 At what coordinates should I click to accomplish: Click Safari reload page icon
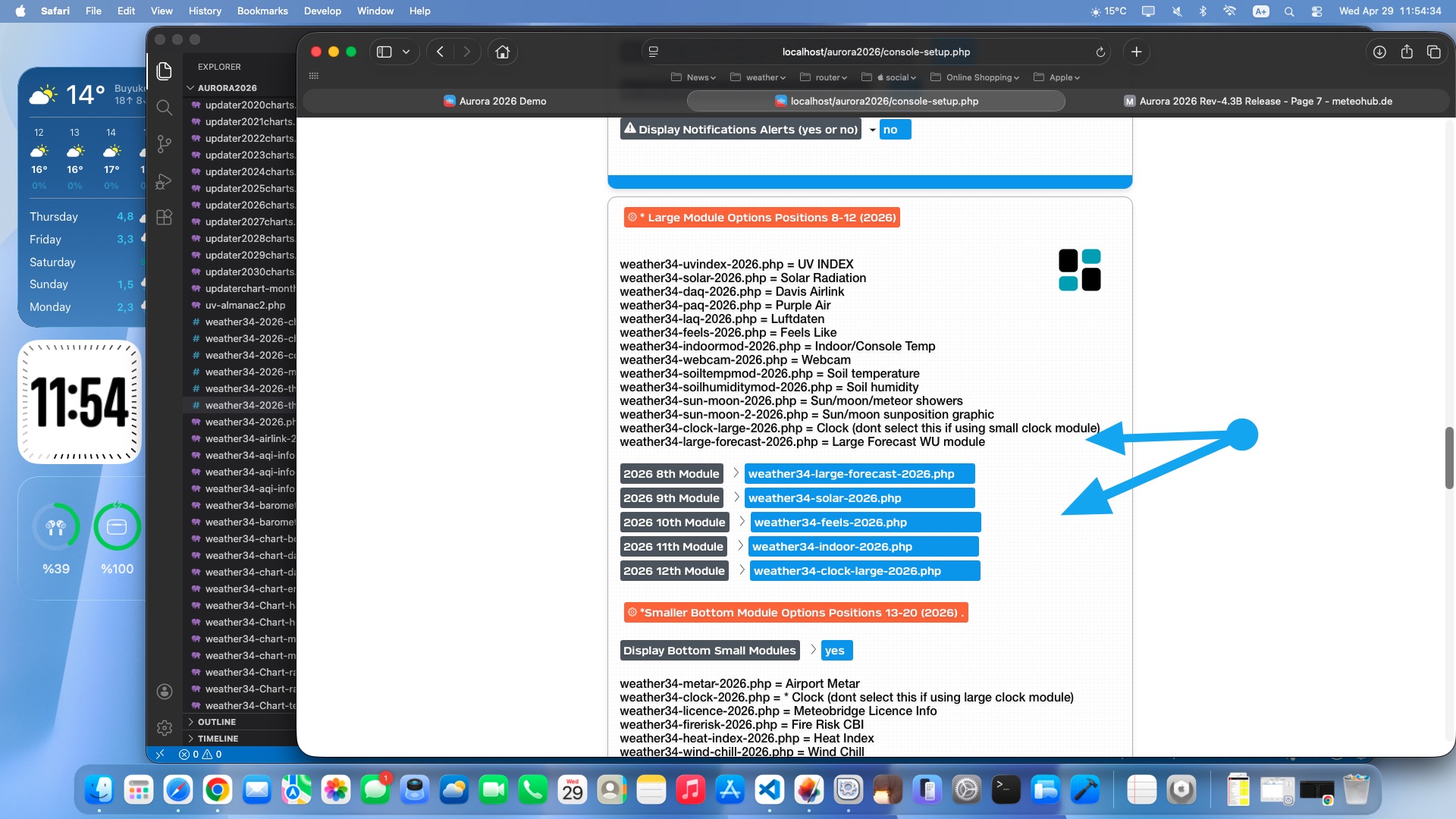(1100, 52)
